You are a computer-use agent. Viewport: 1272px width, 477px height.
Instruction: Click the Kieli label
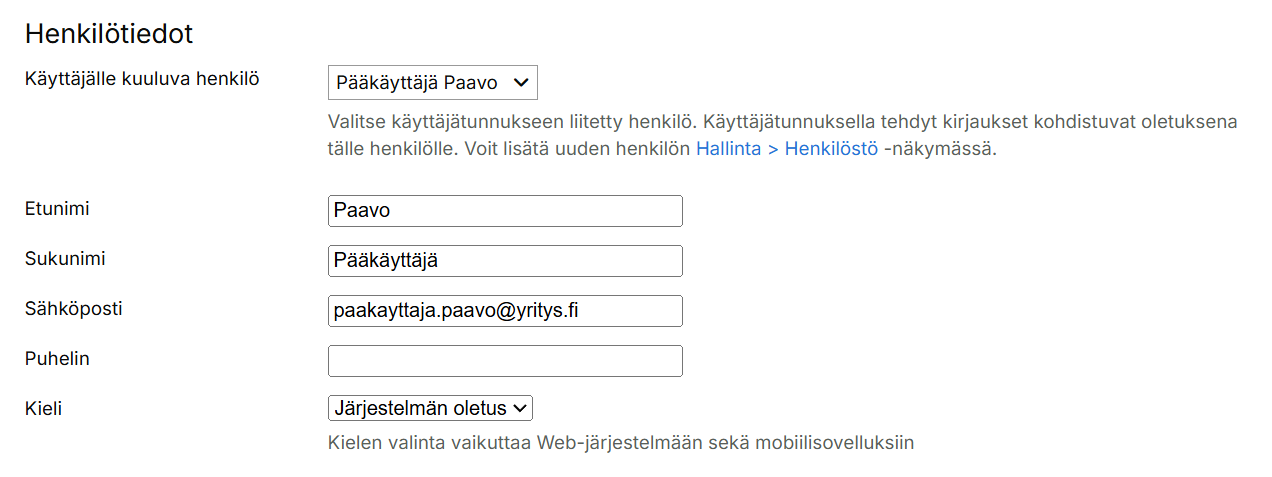(43, 408)
